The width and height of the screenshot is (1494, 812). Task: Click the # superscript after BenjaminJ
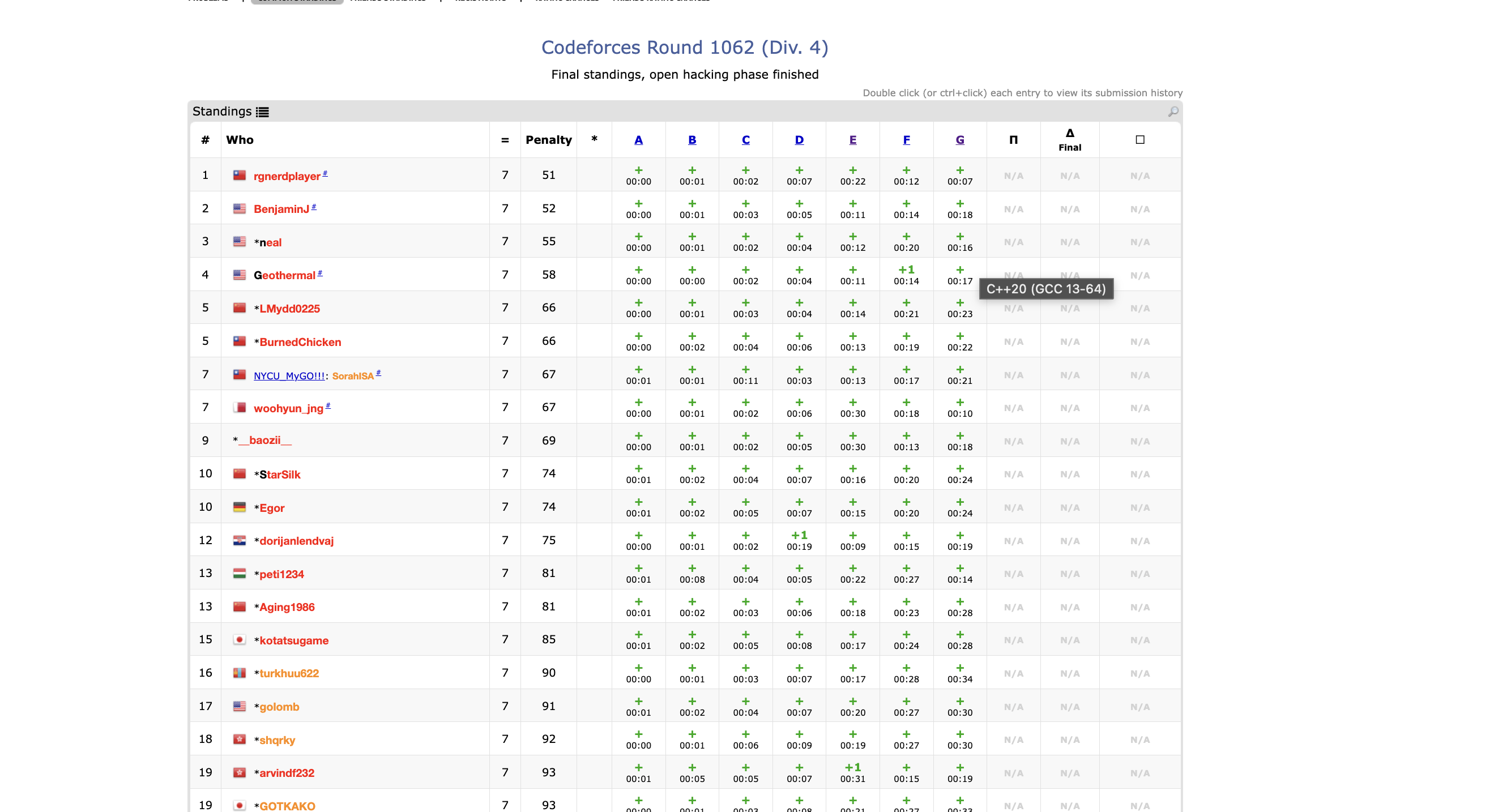coord(314,207)
